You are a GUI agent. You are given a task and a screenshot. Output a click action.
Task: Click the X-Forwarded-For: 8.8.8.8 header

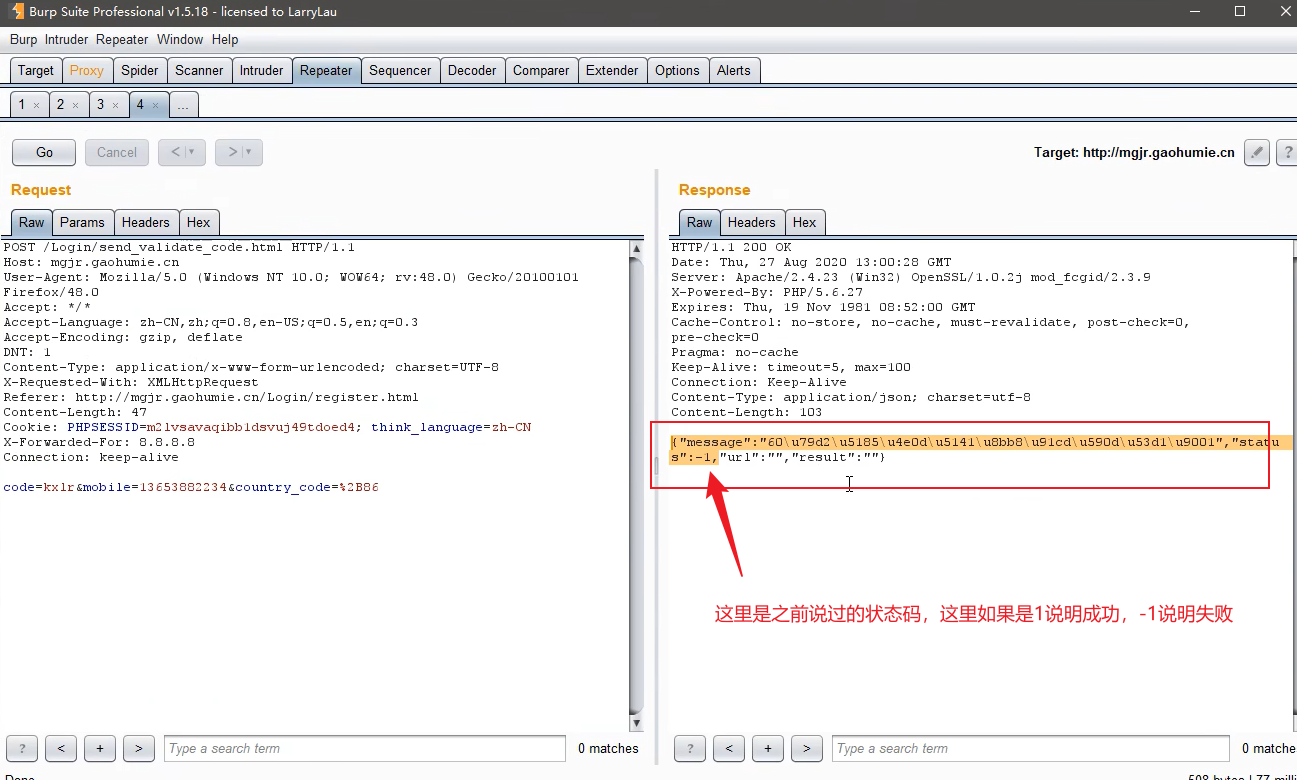[x=99, y=442]
